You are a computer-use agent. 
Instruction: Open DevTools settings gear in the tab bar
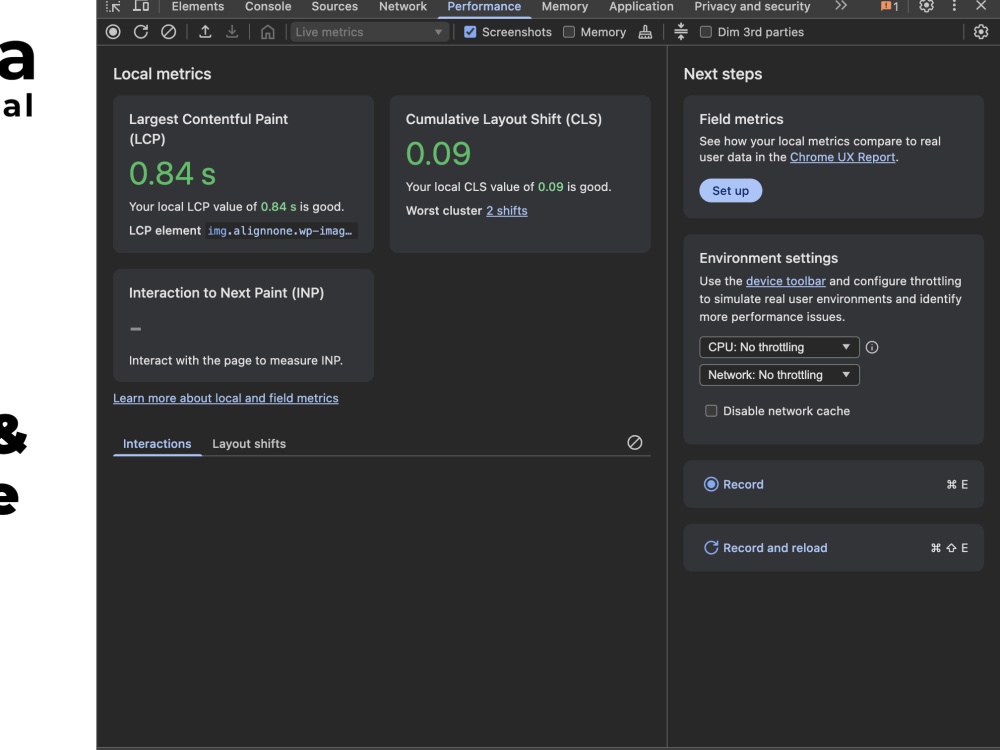(926, 6)
